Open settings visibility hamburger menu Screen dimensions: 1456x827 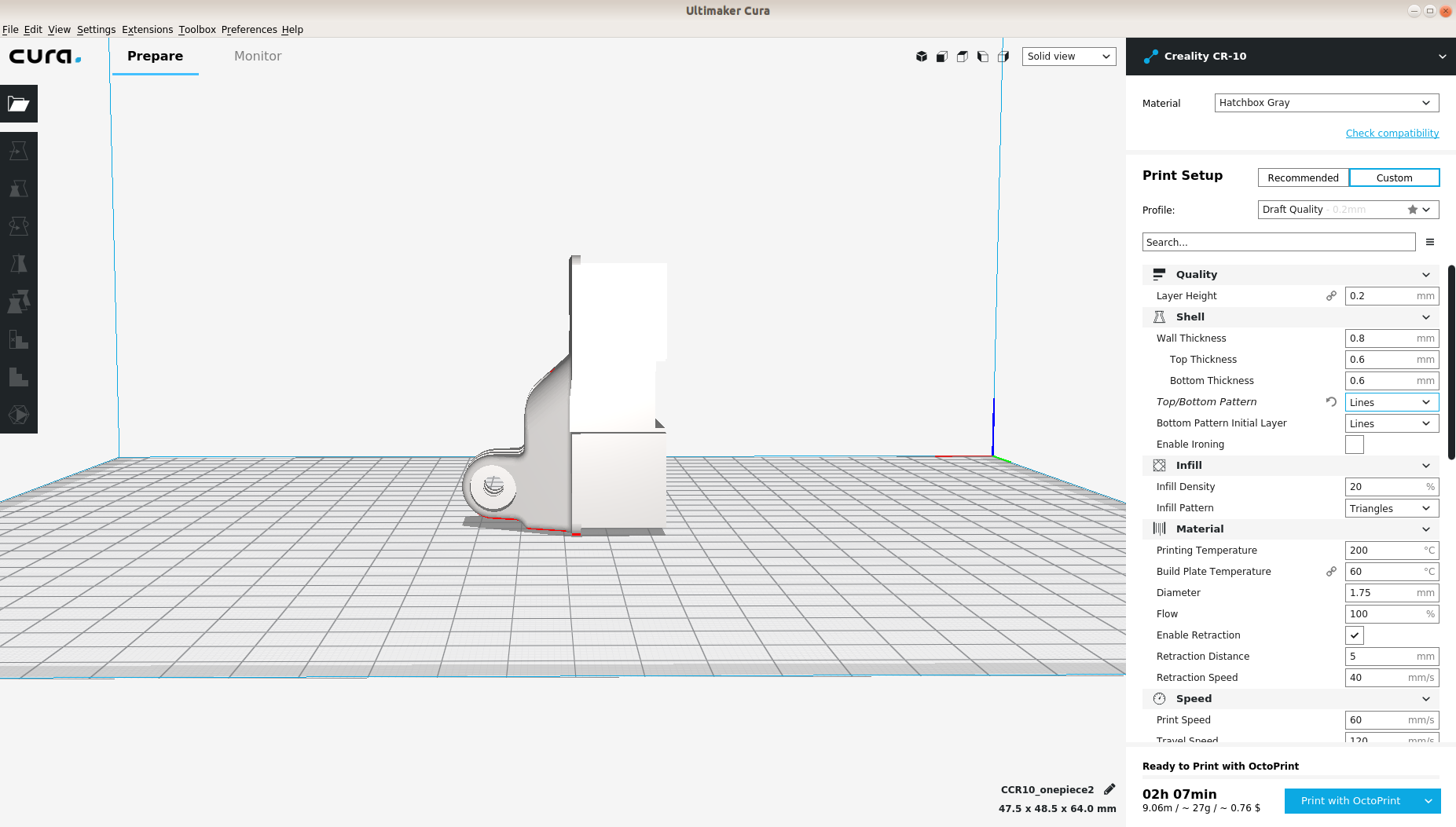1430,242
